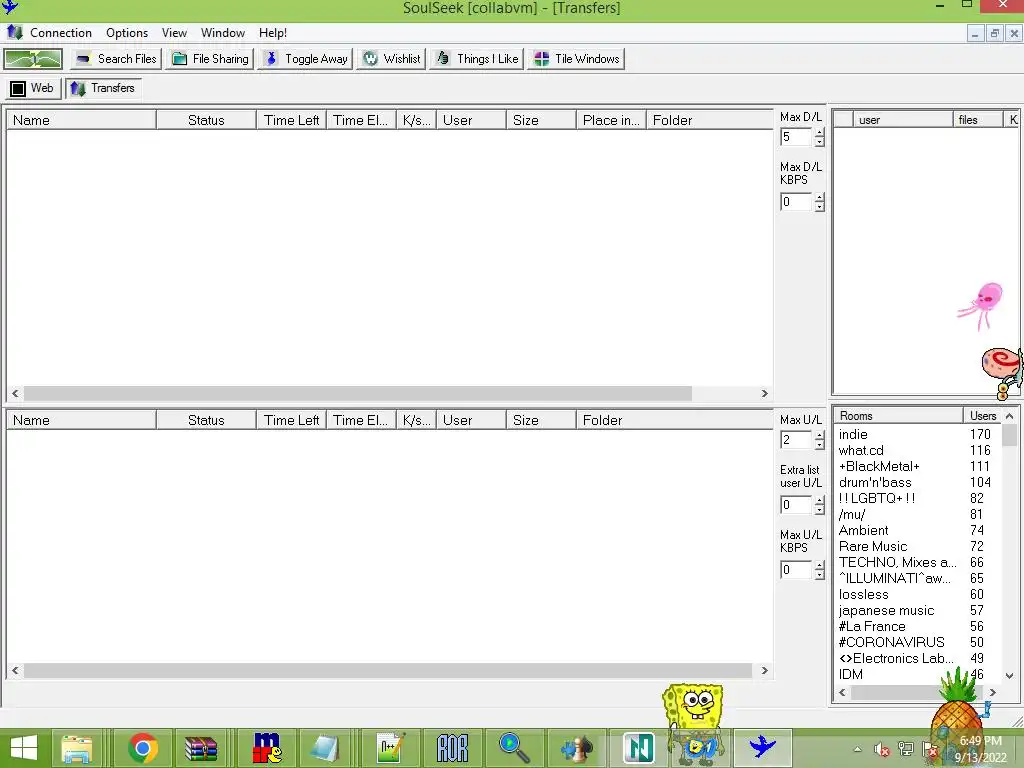Increase Extra list user U/L value
Viewport: 1024px width, 768px height.
(x=820, y=500)
